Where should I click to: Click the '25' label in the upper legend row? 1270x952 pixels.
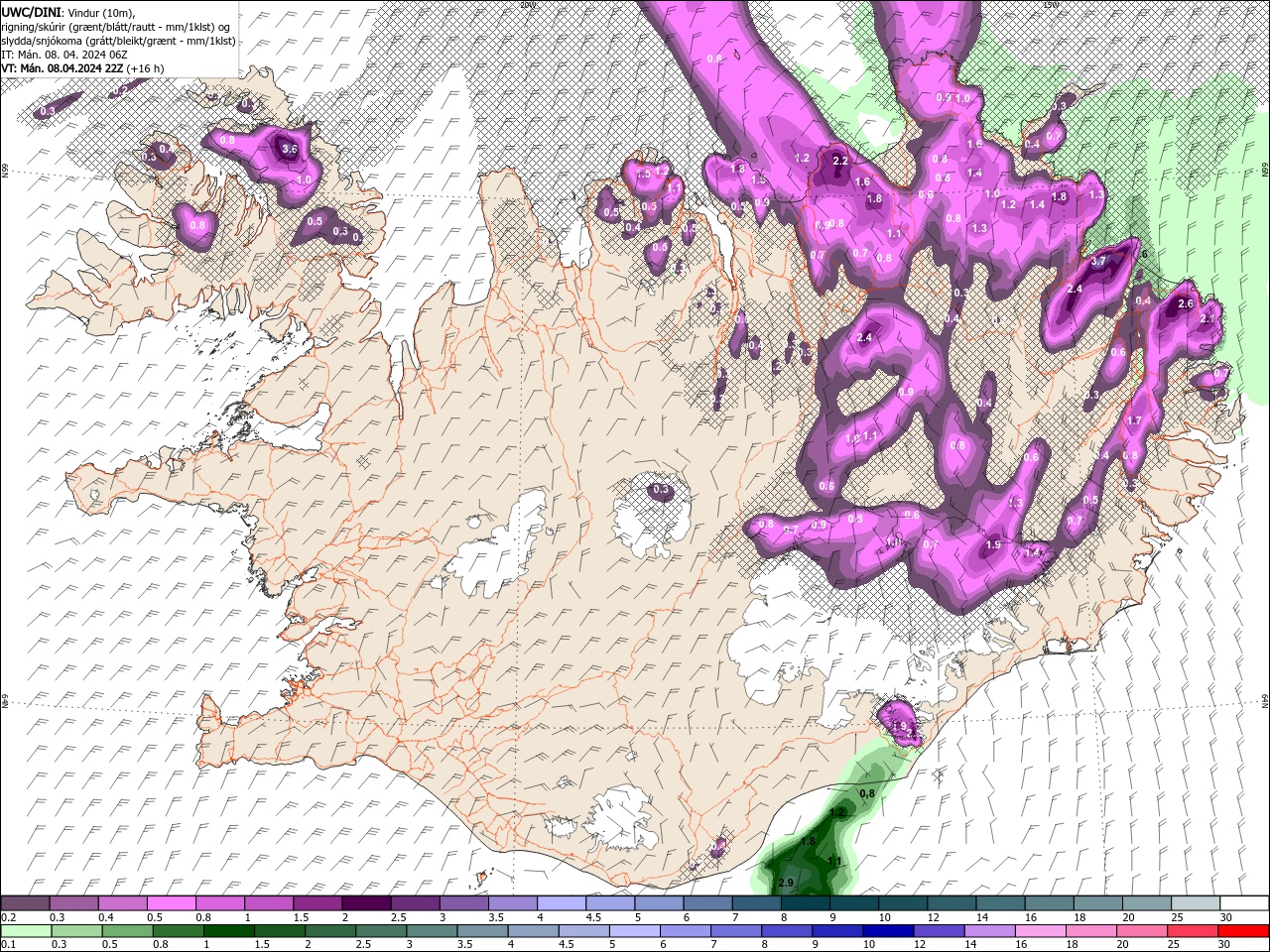(1177, 916)
